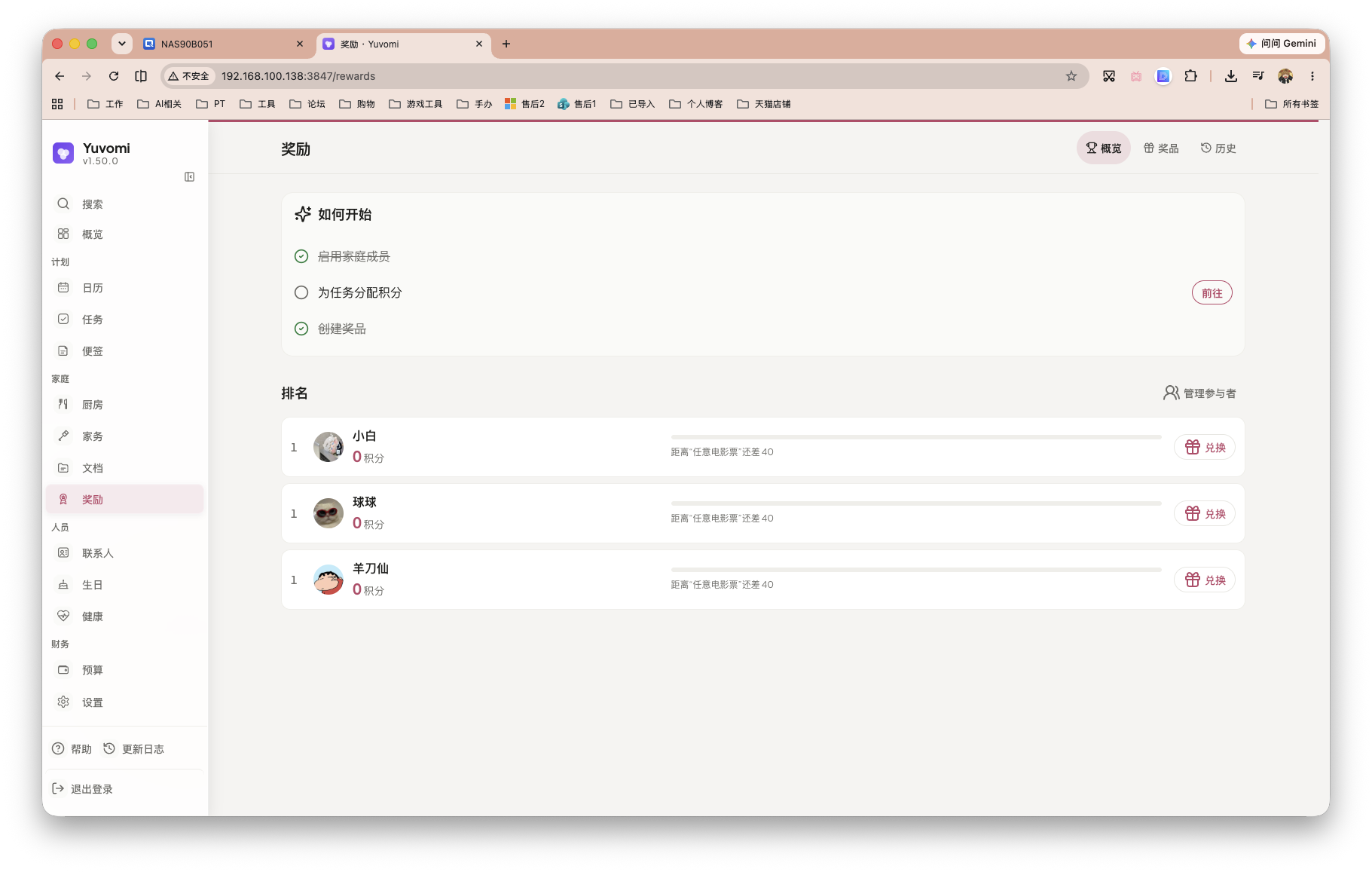
Task: Open the 预算 budget page
Action: click(x=124, y=670)
